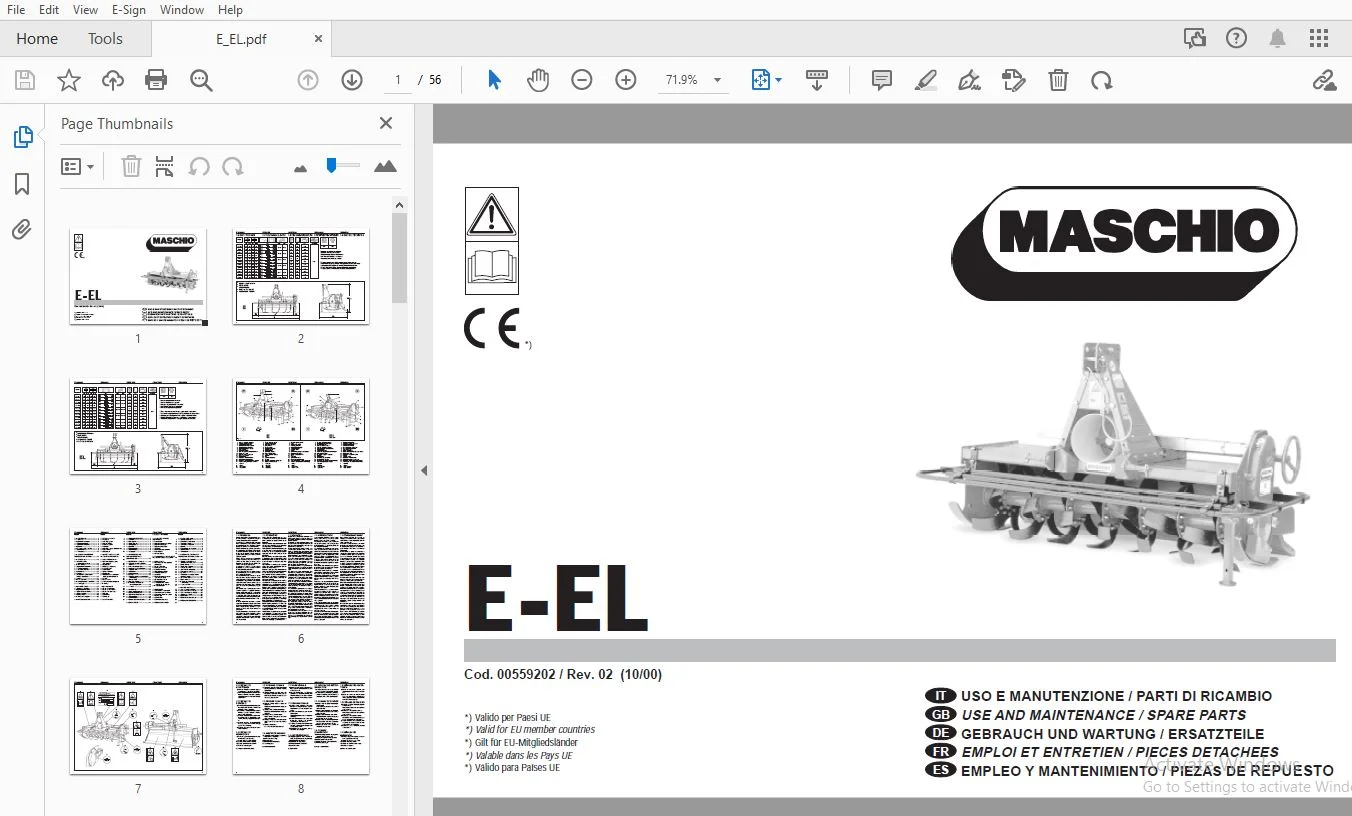Click the thumbnails panel scrollbar handle

click(399, 258)
